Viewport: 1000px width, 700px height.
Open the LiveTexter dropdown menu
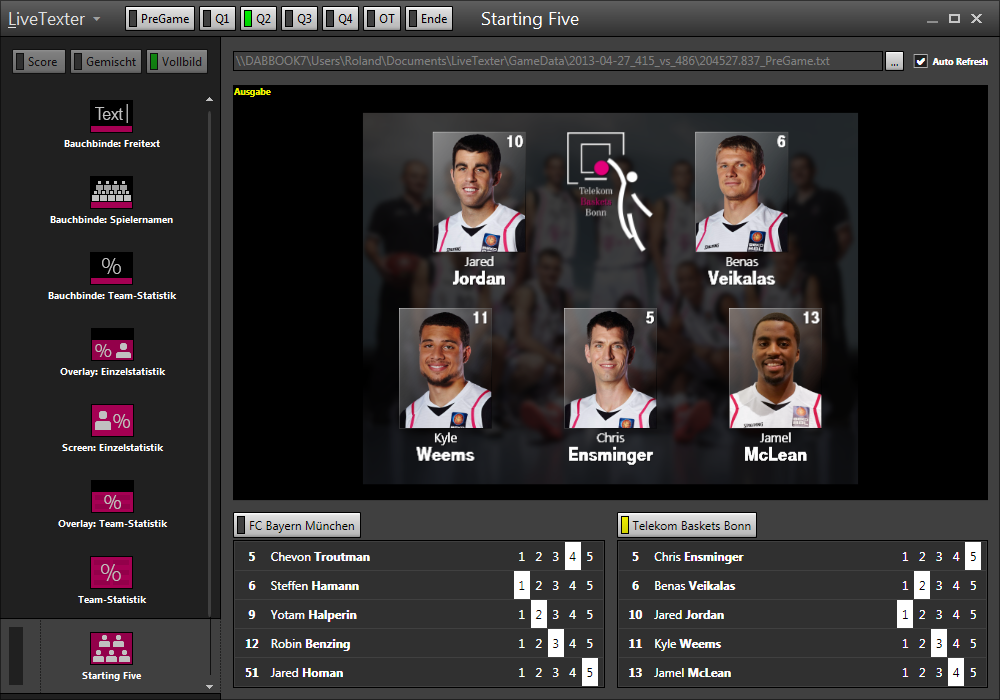54,19
